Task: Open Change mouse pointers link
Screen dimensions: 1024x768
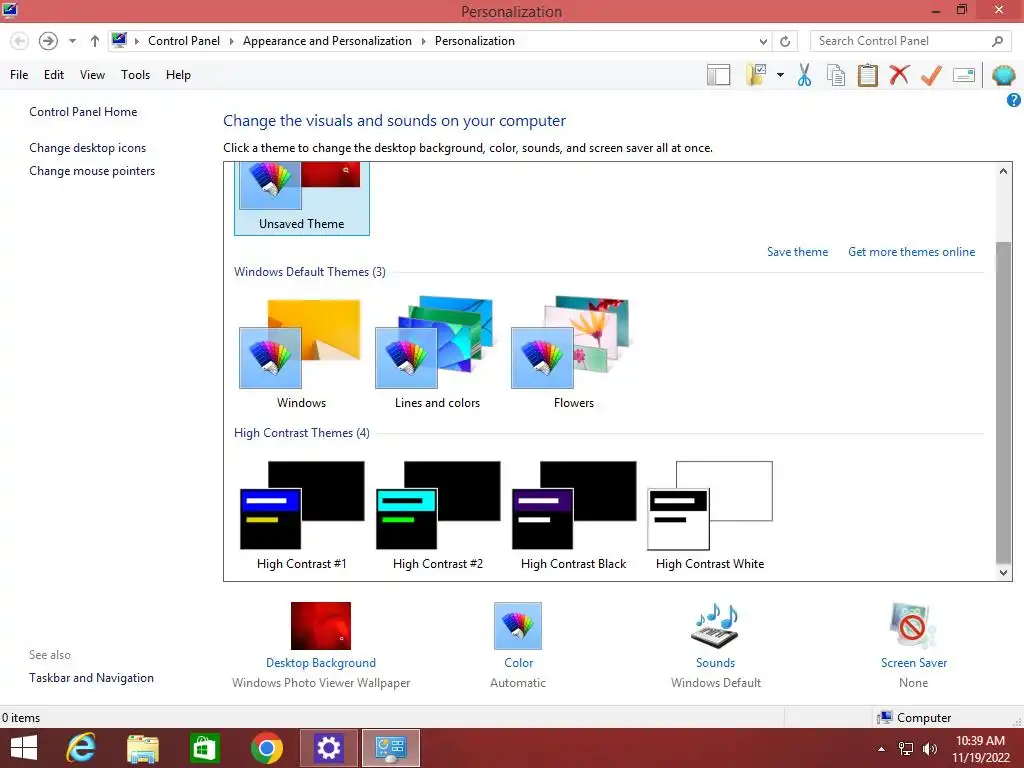Action: (92, 171)
